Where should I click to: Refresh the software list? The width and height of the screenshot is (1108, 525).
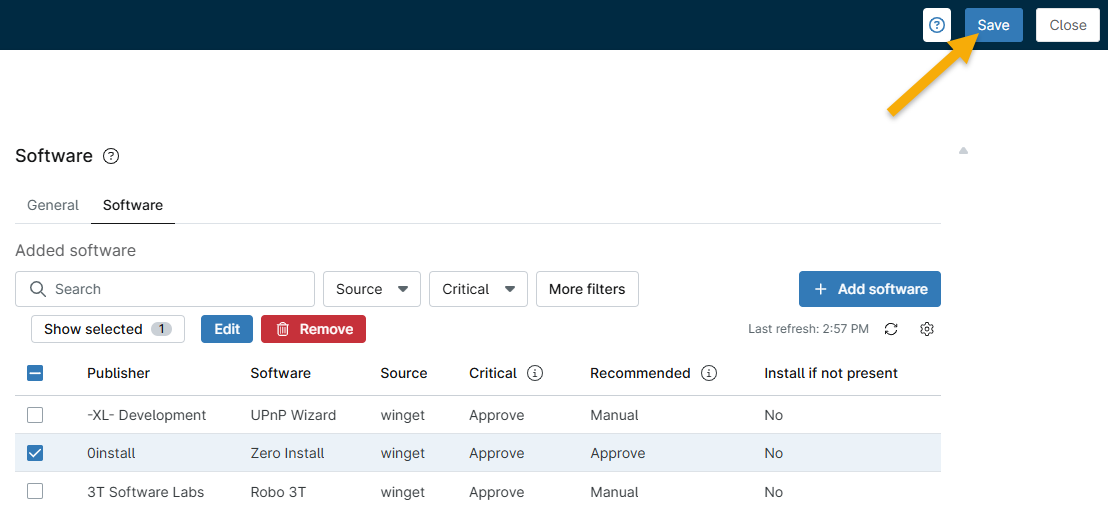tap(891, 329)
